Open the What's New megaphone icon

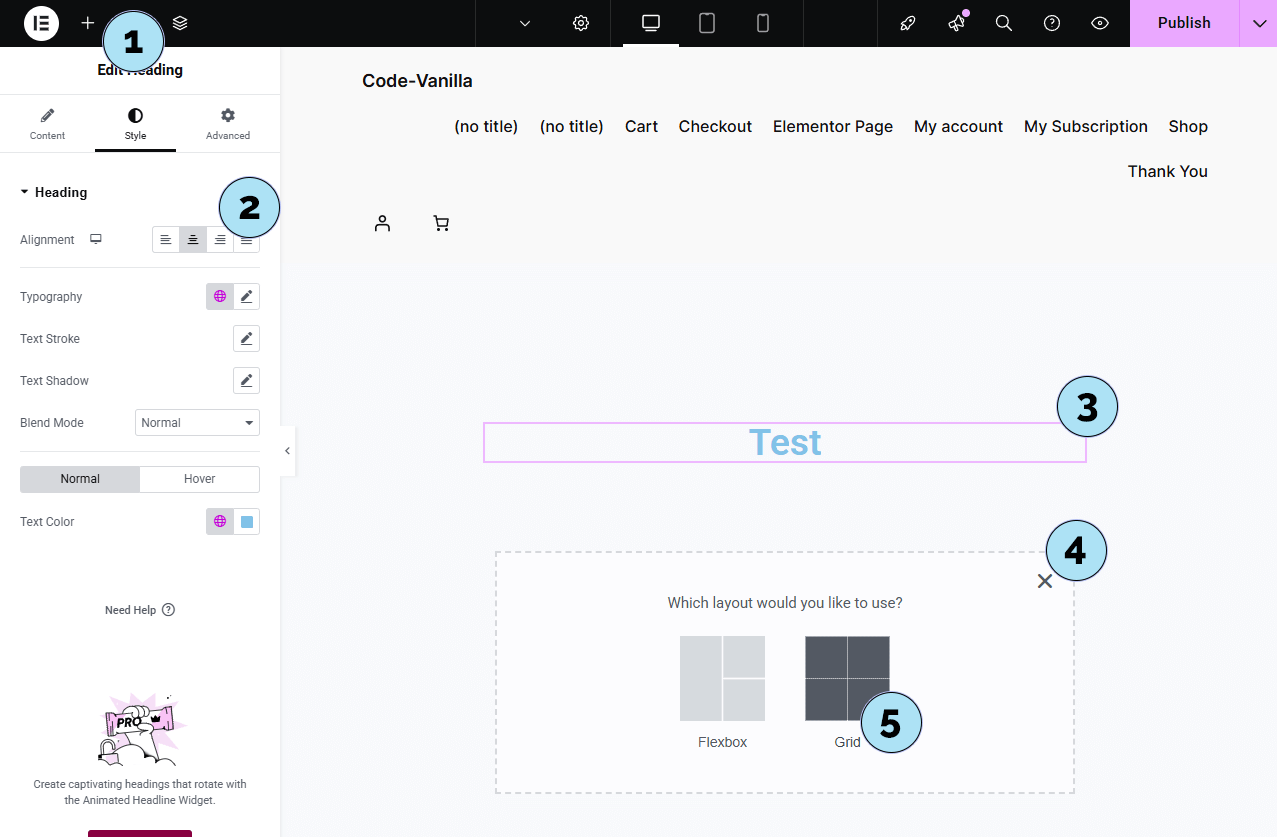click(x=957, y=23)
